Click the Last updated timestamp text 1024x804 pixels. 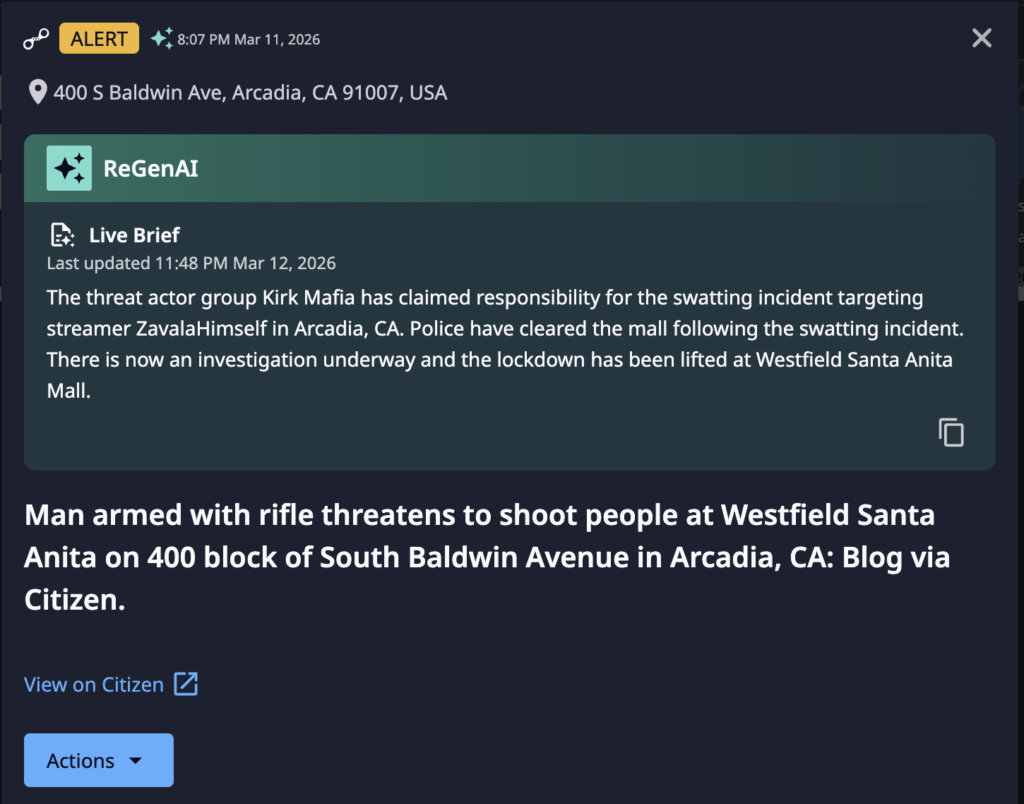pos(191,264)
